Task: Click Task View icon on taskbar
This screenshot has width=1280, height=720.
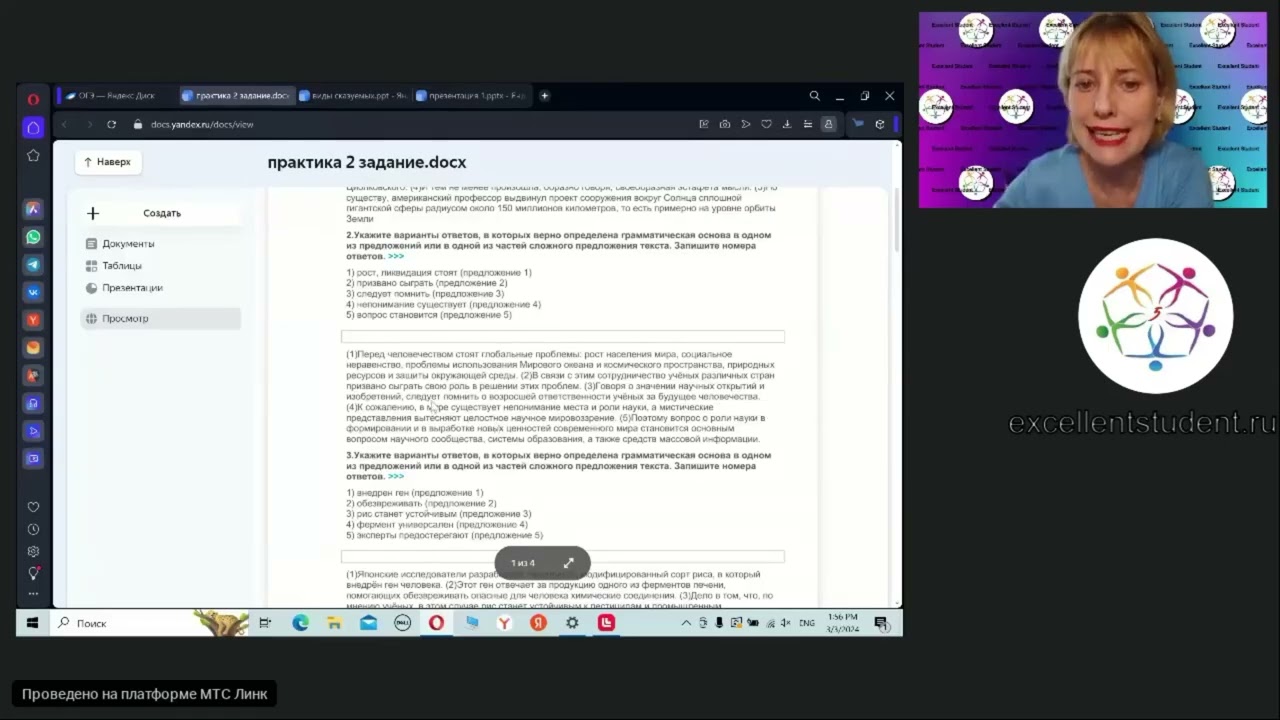Action: [x=265, y=623]
